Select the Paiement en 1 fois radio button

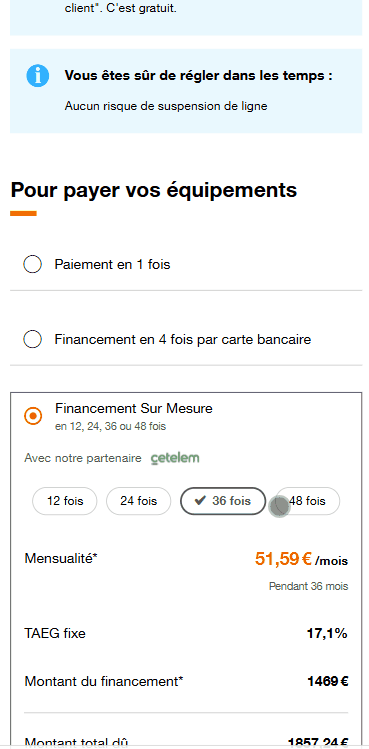click(x=33, y=264)
